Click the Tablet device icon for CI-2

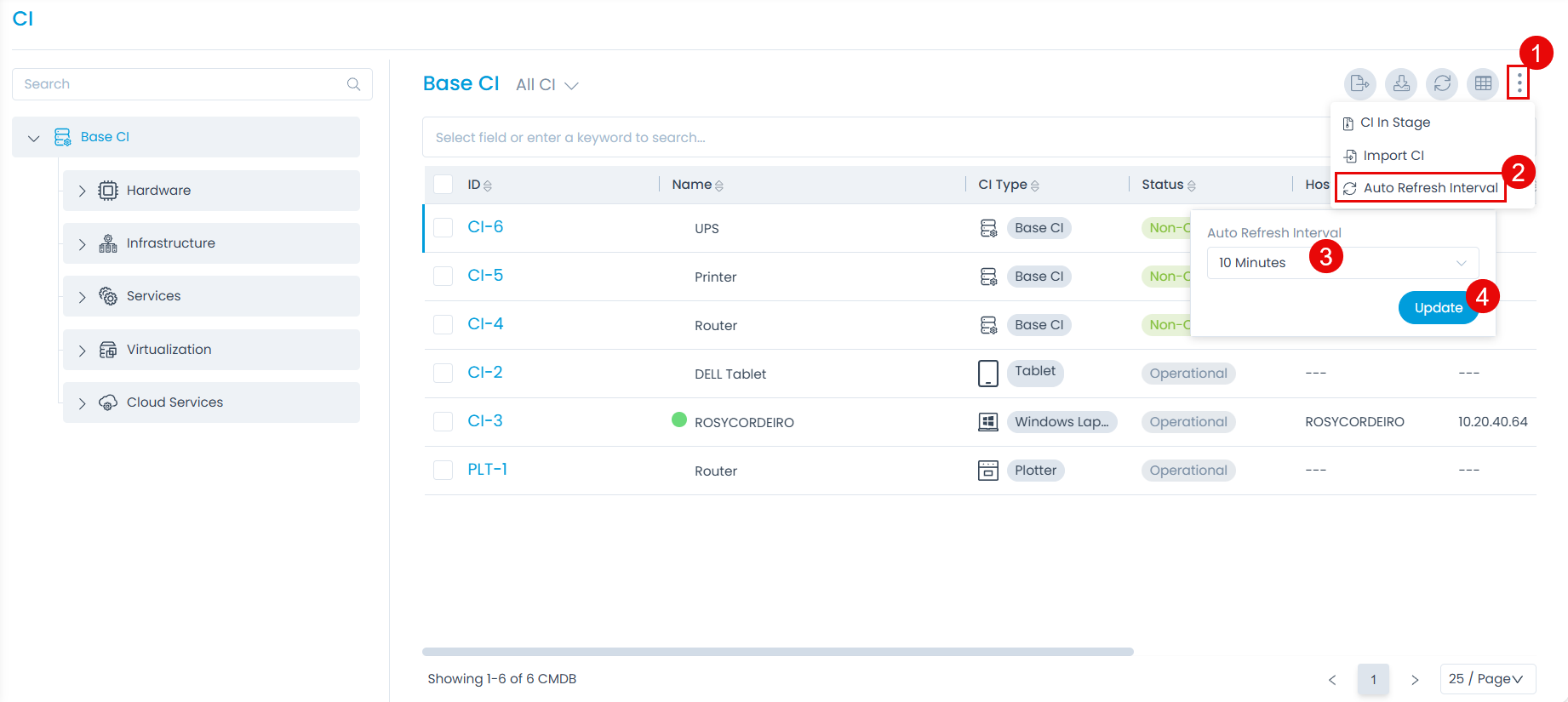(x=987, y=374)
